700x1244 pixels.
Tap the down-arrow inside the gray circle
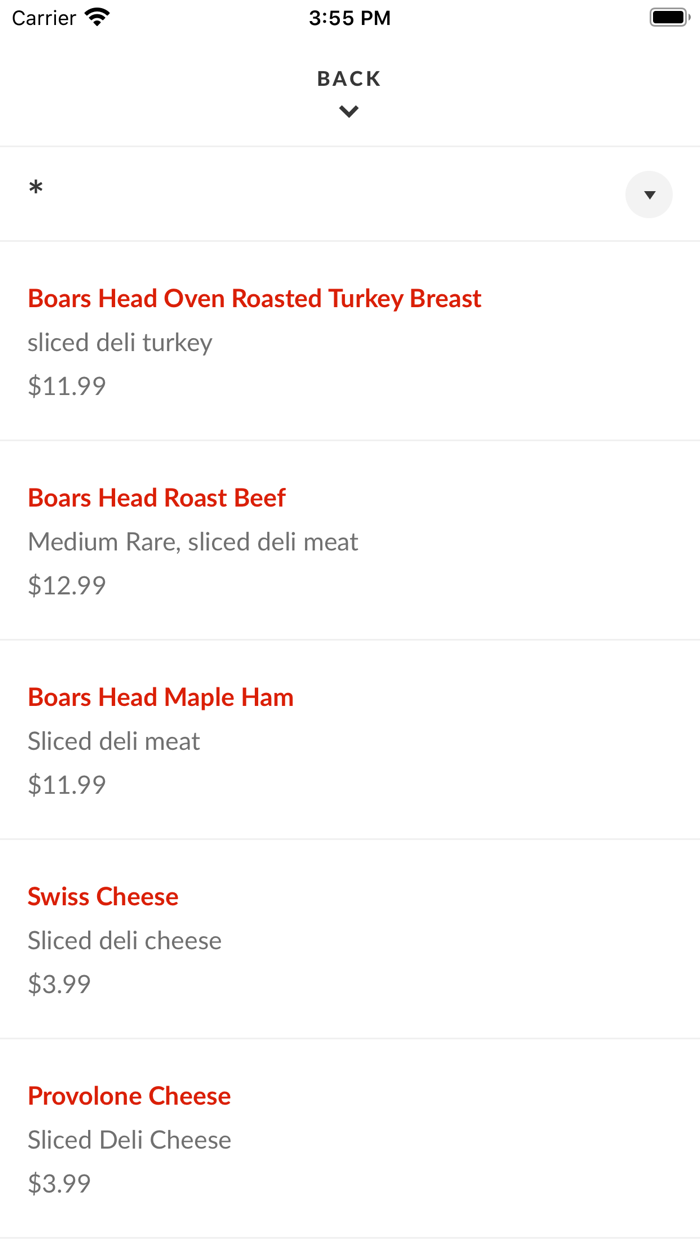(x=648, y=194)
